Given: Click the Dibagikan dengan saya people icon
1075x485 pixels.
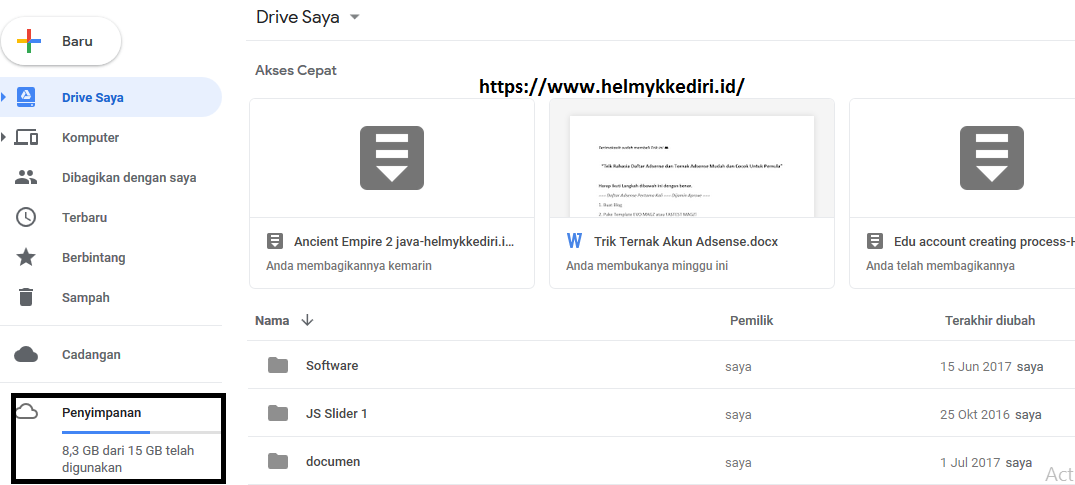Looking at the screenshot, I should click(26, 178).
